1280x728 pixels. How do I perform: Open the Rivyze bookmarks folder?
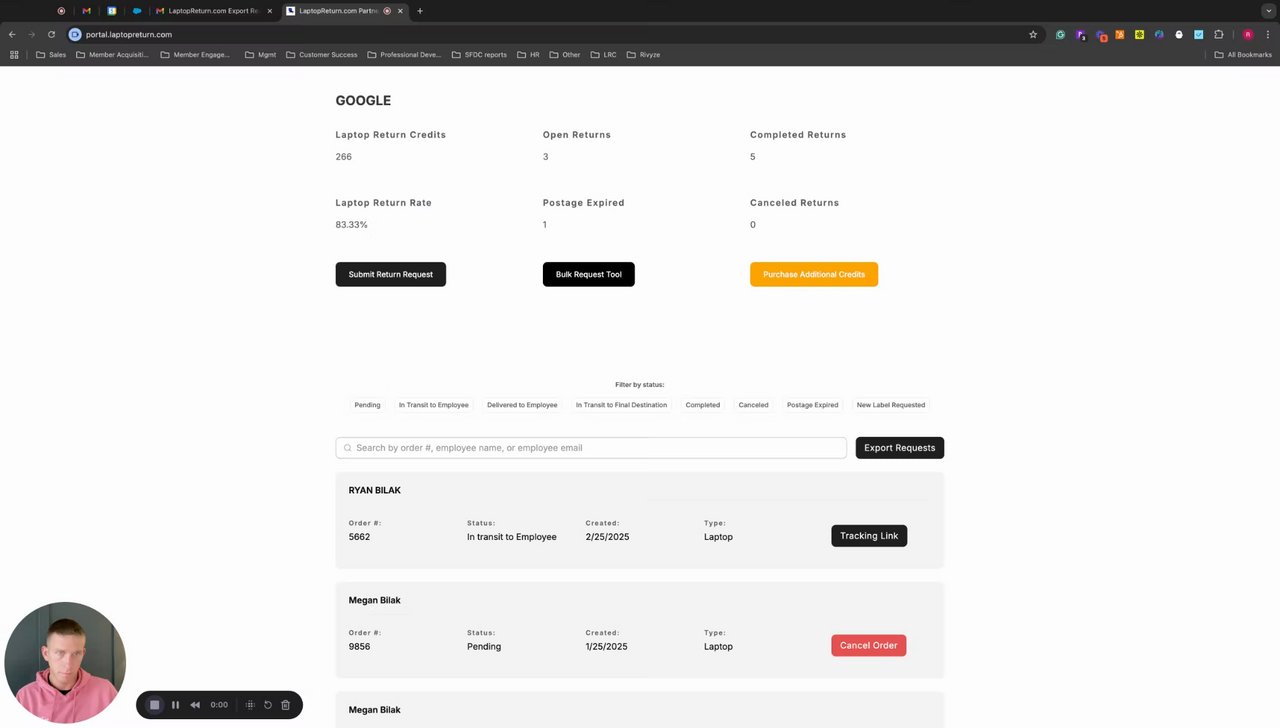click(643, 55)
